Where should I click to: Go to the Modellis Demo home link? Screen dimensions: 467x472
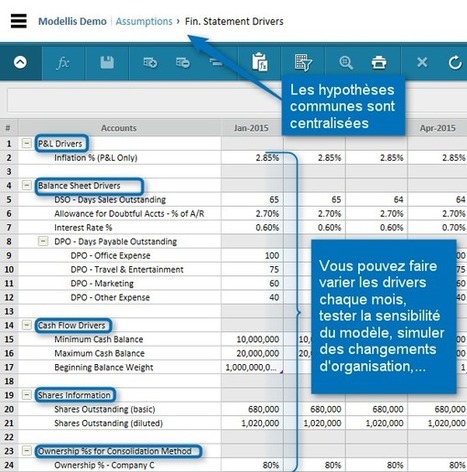point(72,21)
